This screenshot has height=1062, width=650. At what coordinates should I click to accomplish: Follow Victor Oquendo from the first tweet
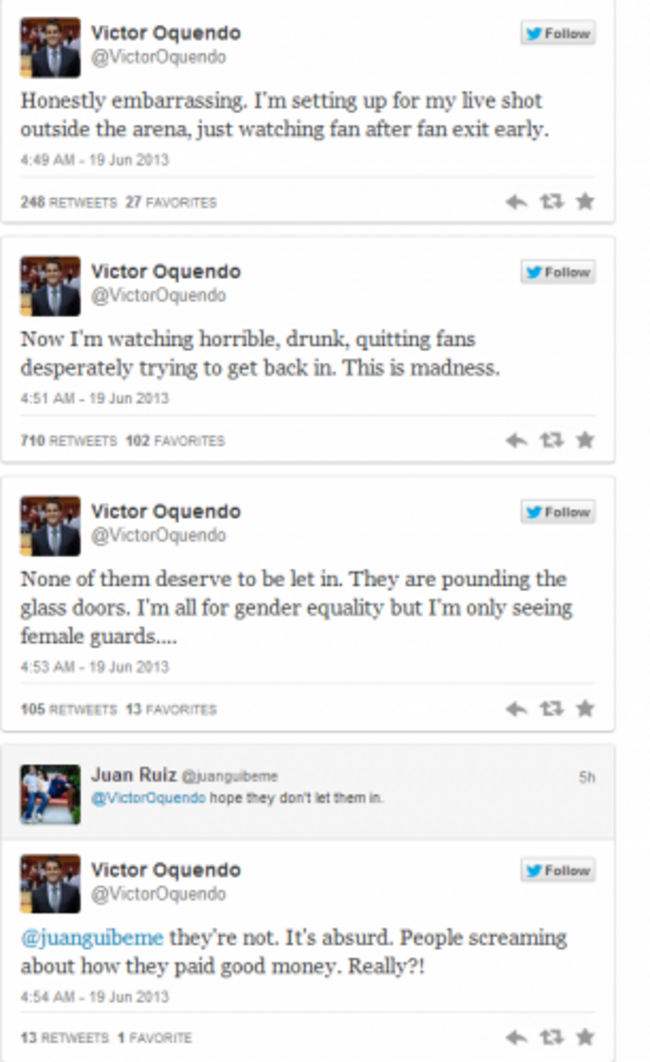(x=558, y=33)
